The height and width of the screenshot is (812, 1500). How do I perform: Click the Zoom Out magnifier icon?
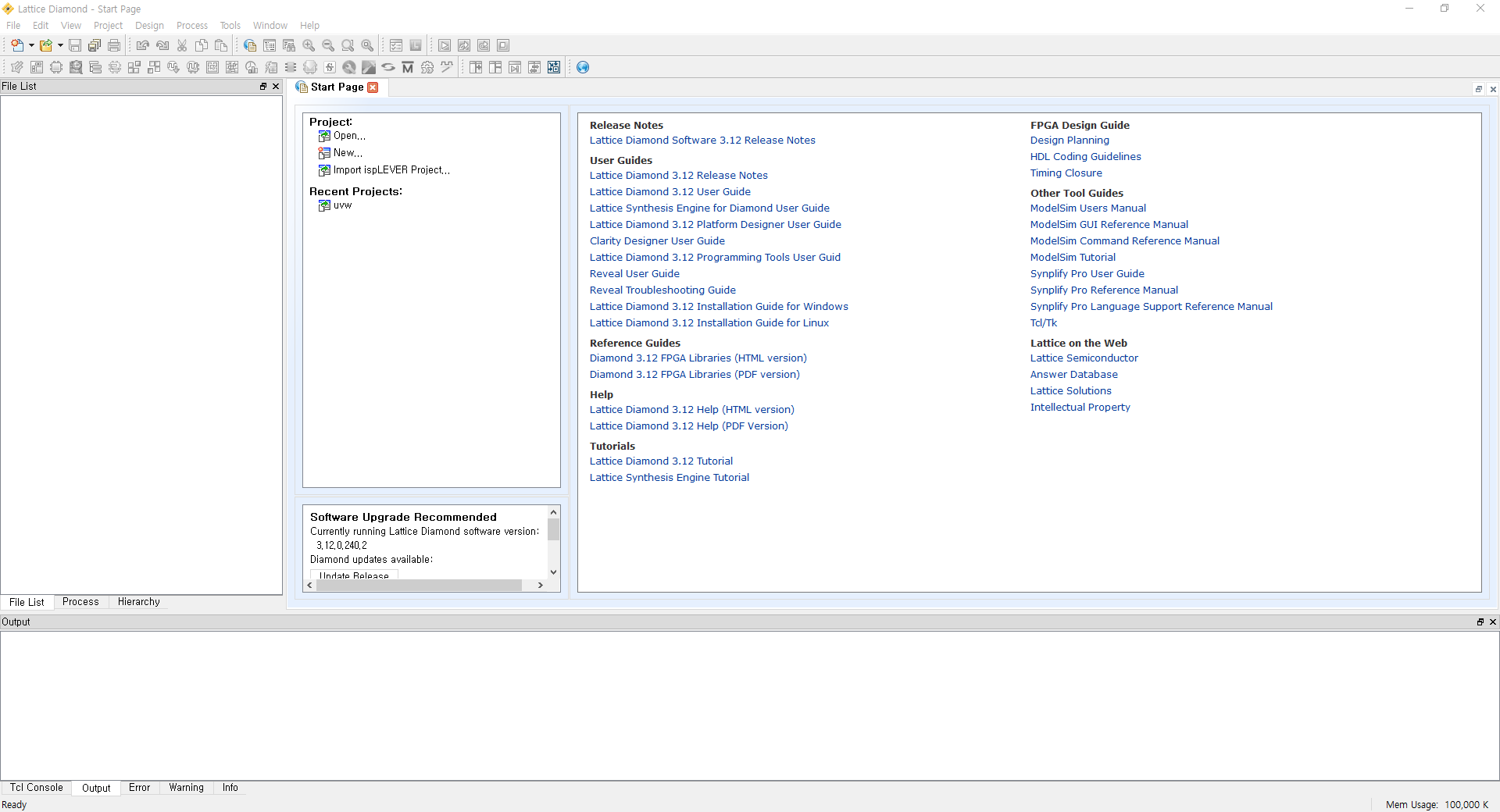pyautogui.click(x=328, y=45)
